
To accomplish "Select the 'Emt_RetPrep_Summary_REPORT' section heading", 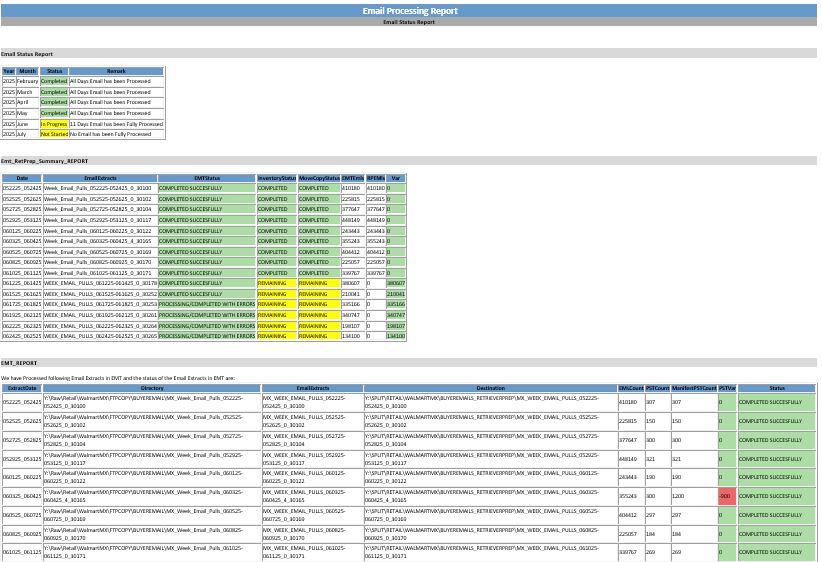I will [45, 161].
